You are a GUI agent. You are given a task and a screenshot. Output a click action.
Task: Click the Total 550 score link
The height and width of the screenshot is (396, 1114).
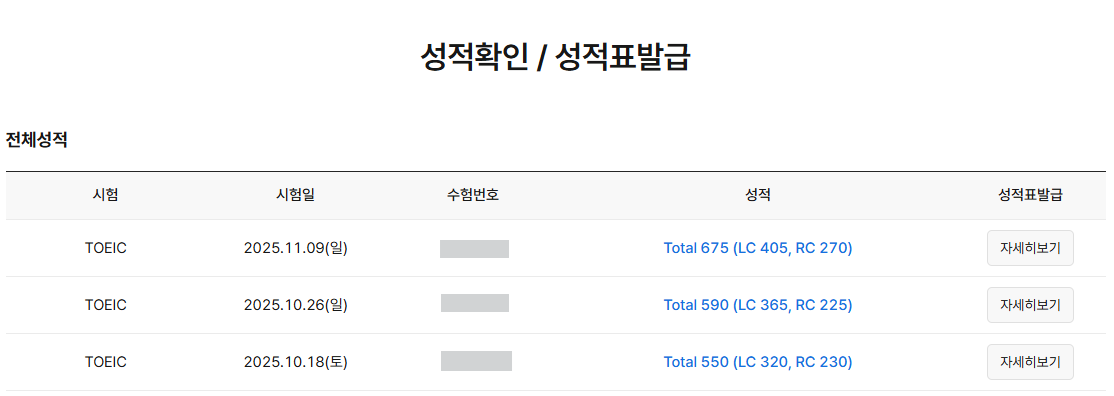[757, 362]
